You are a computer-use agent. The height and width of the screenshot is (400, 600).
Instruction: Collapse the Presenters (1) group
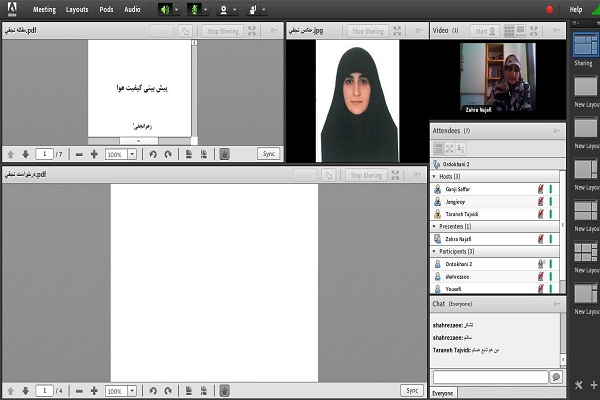tap(434, 227)
